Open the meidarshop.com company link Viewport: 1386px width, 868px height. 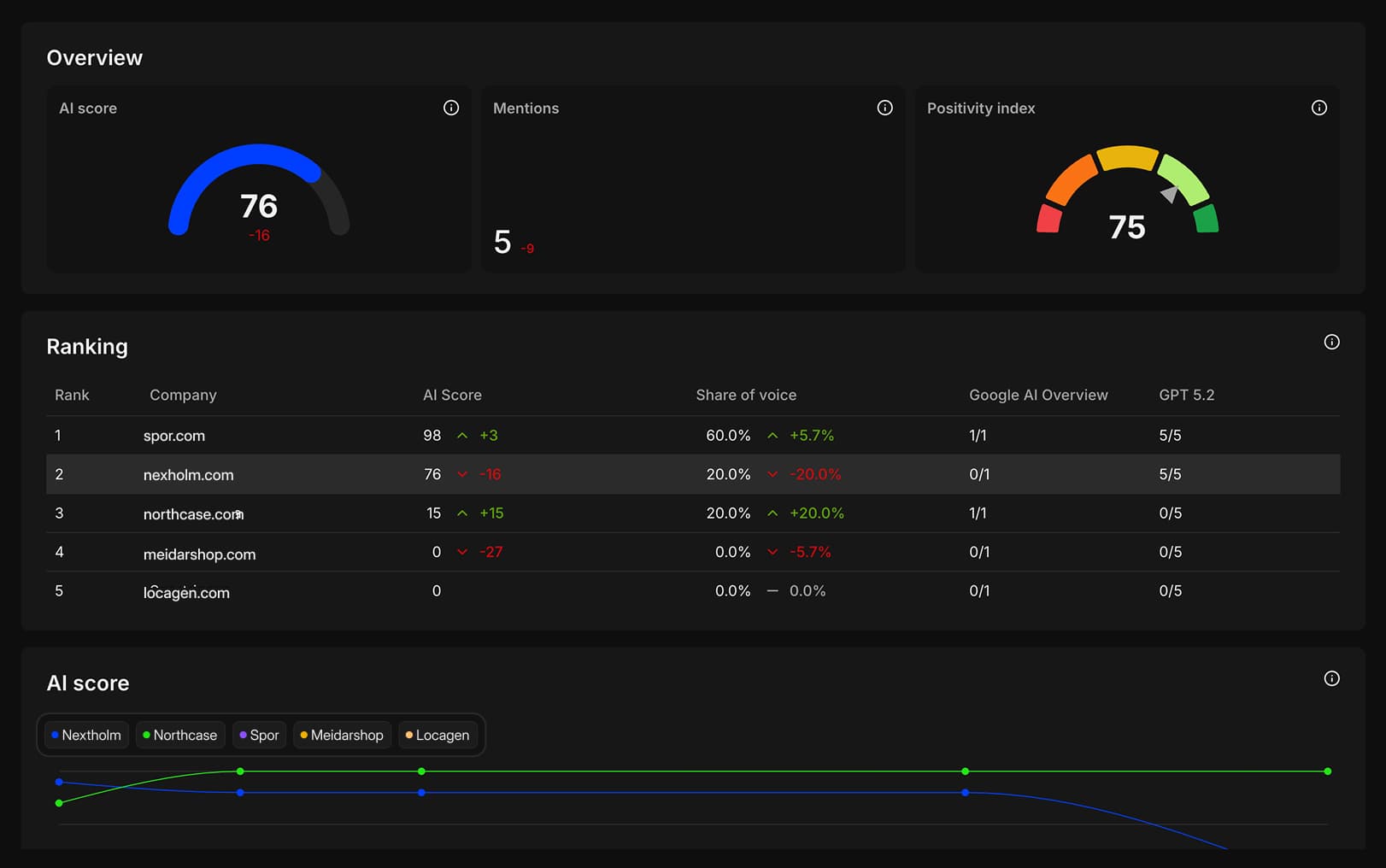[x=199, y=554]
